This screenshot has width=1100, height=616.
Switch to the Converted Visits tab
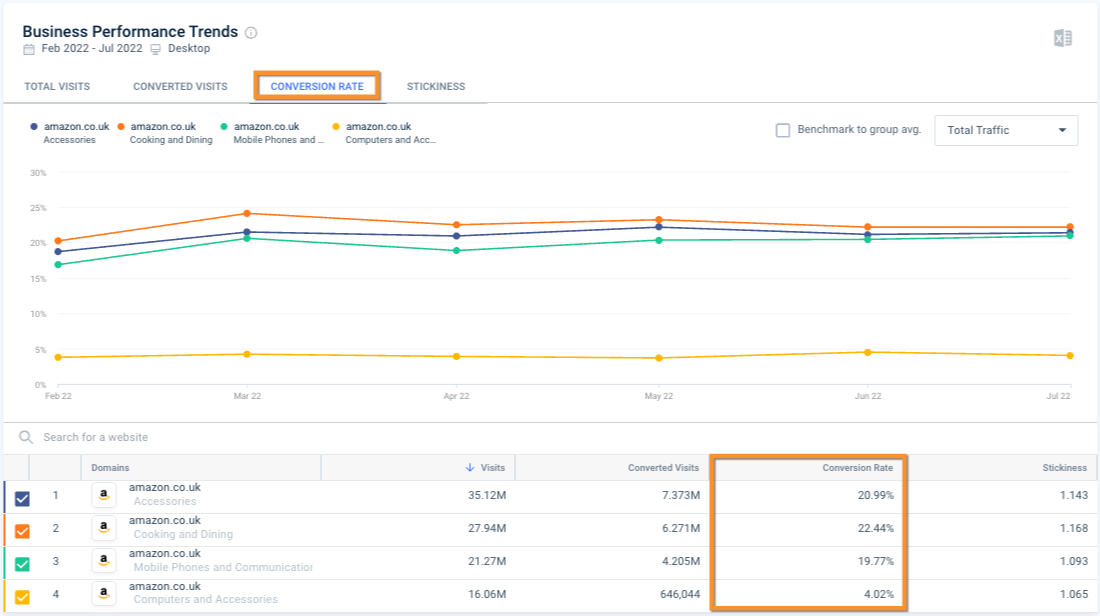tap(180, 86)
